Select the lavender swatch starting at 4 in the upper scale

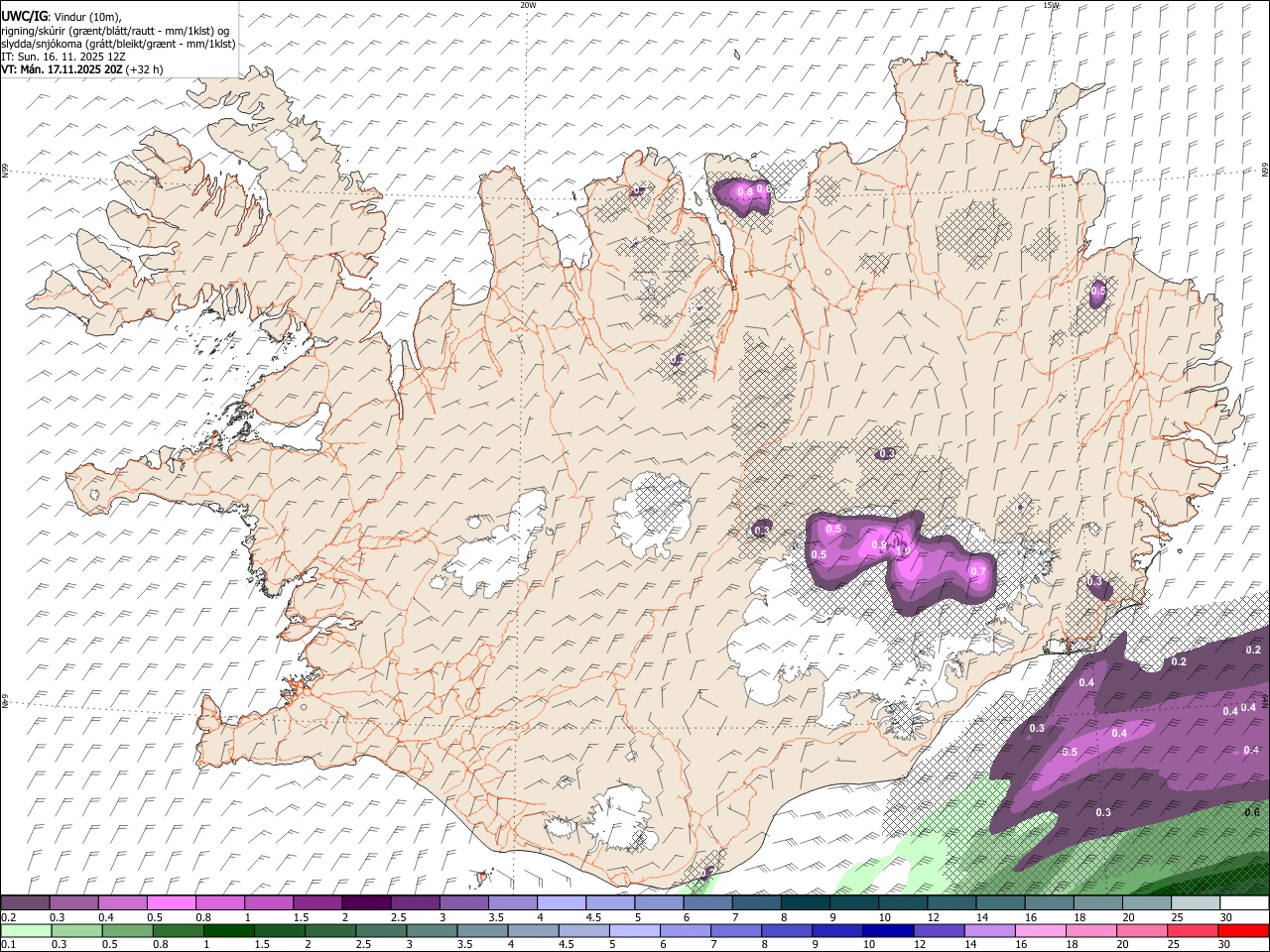(561, 903)
